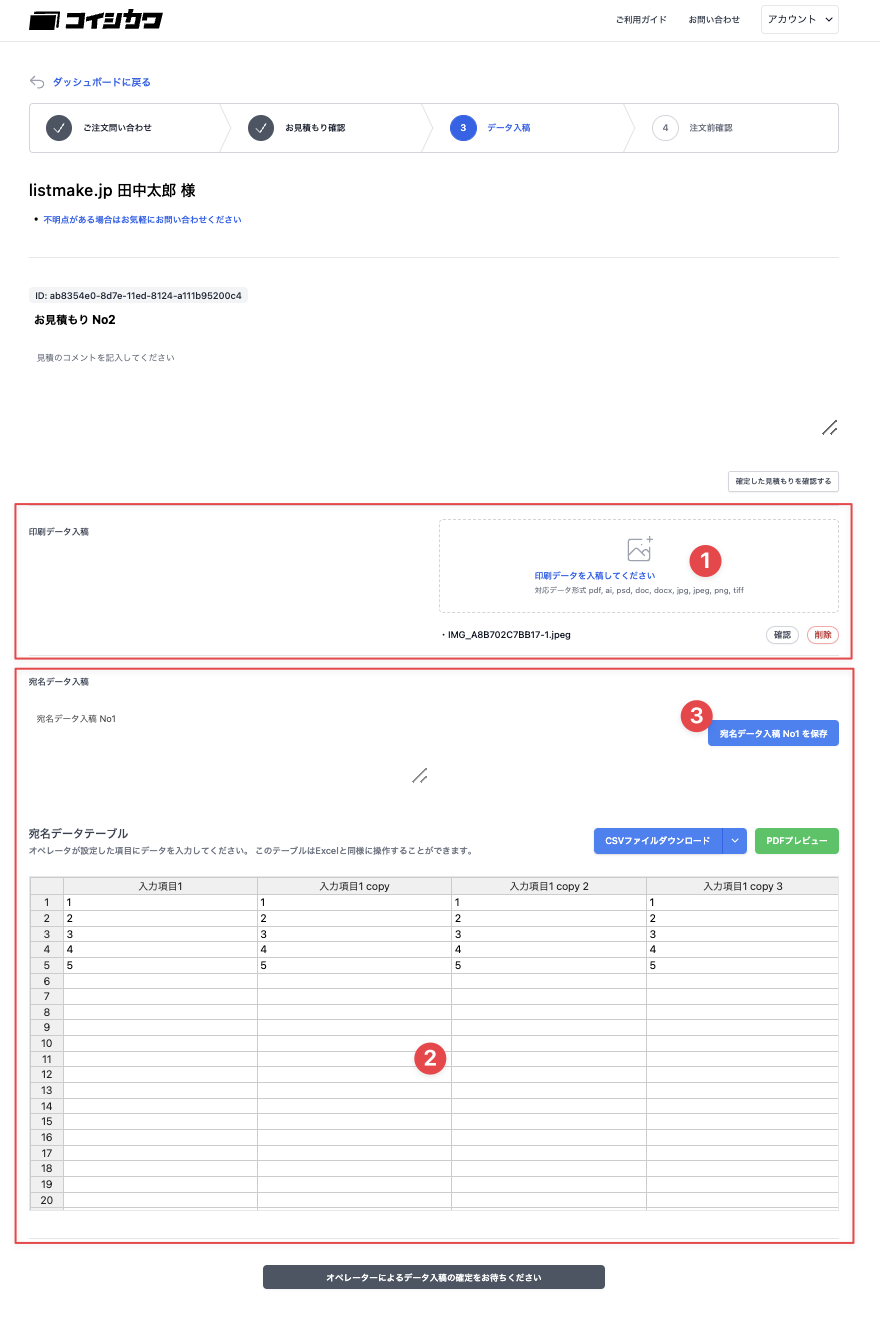The width and height of the screenshot is (880, 1336).
Task: Click the checkmark icon for ご注文問い合わせ step
Action: tap(59, 128)
